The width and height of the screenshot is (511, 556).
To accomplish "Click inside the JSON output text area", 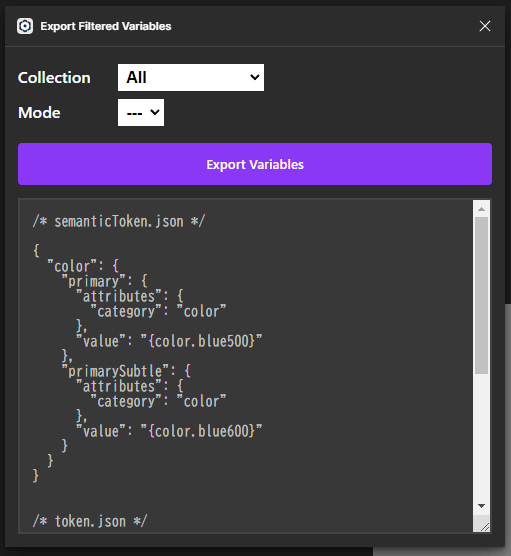I will 246,366.
